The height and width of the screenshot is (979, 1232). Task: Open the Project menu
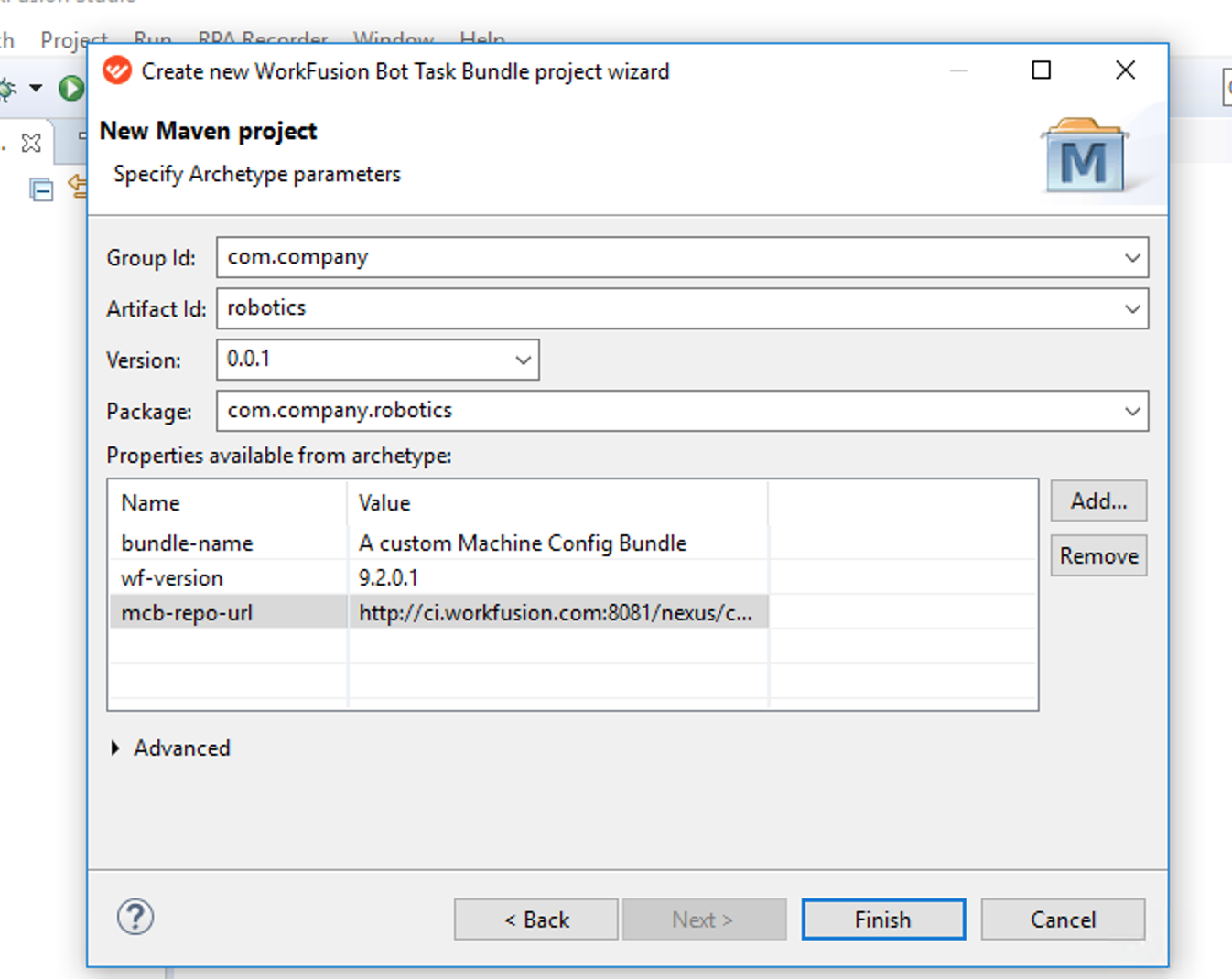coord(74,40)
